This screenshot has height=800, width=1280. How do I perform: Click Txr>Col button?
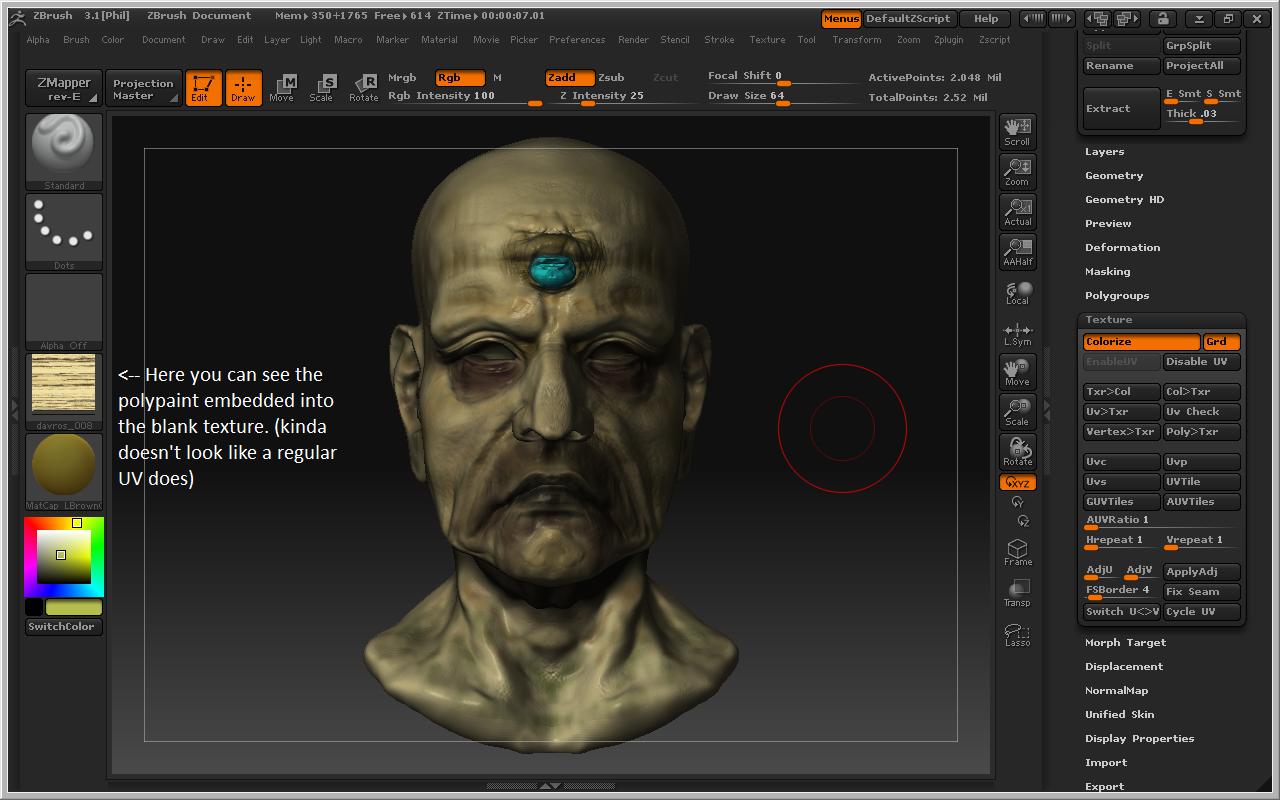coord(1122,392)
